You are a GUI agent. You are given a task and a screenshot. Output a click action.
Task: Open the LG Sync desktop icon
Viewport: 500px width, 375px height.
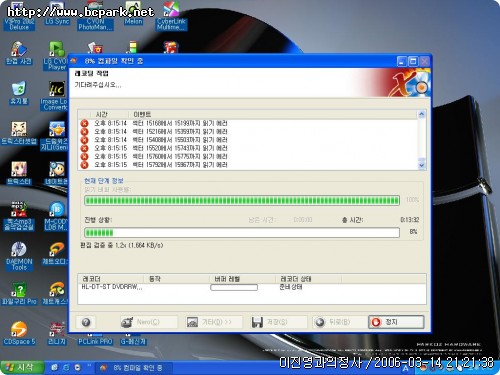coord(57,14)
